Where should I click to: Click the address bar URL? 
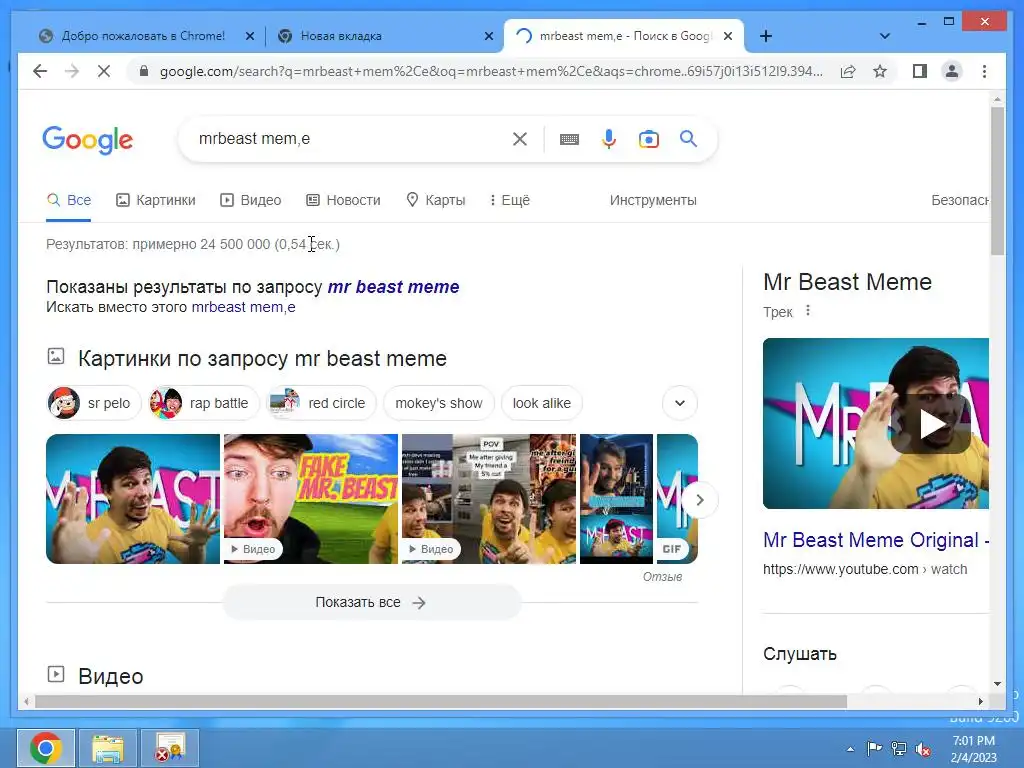click(491, 71)
